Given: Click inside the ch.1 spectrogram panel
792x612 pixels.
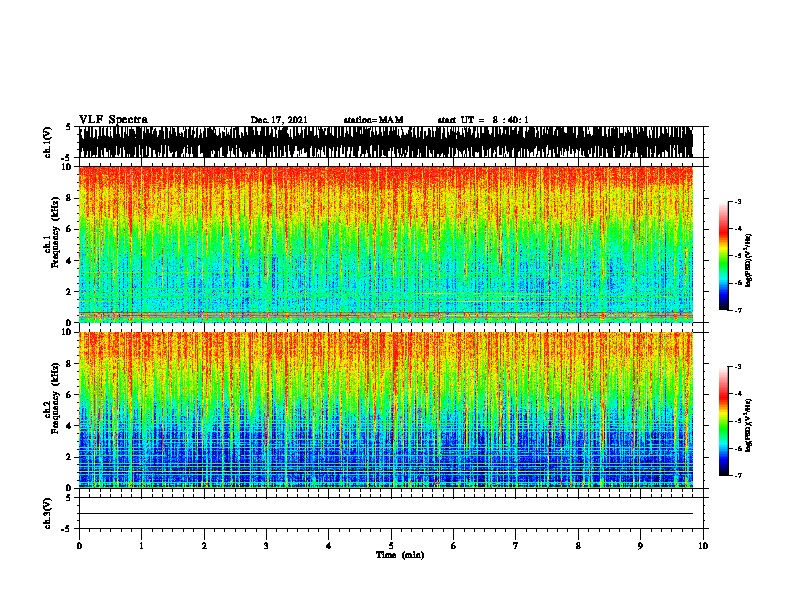Looking at the screenshot, I should [x=386, y=244].
